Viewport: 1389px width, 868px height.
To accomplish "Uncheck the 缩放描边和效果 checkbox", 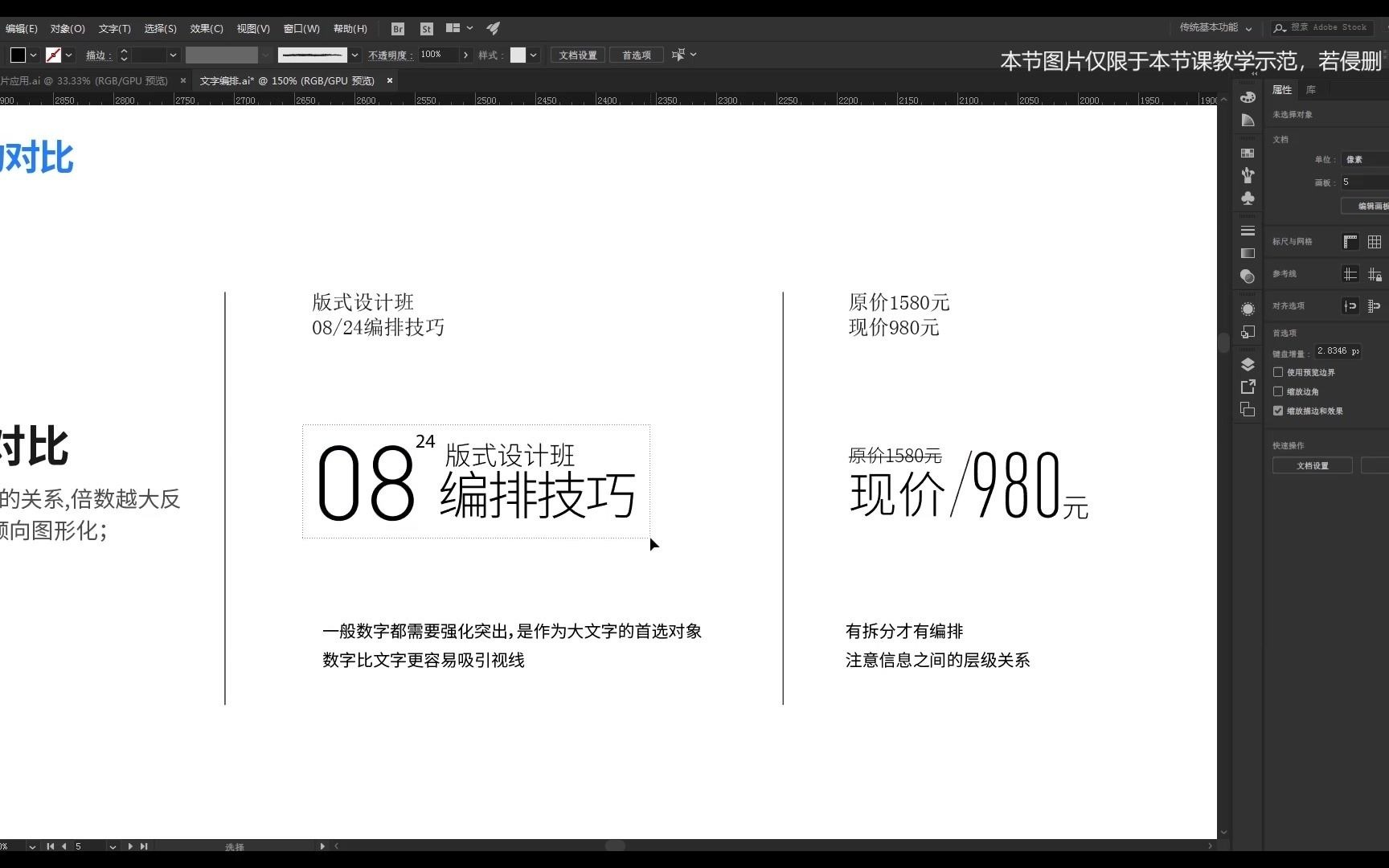I will pyautogui.click(x=1278, y=411).
